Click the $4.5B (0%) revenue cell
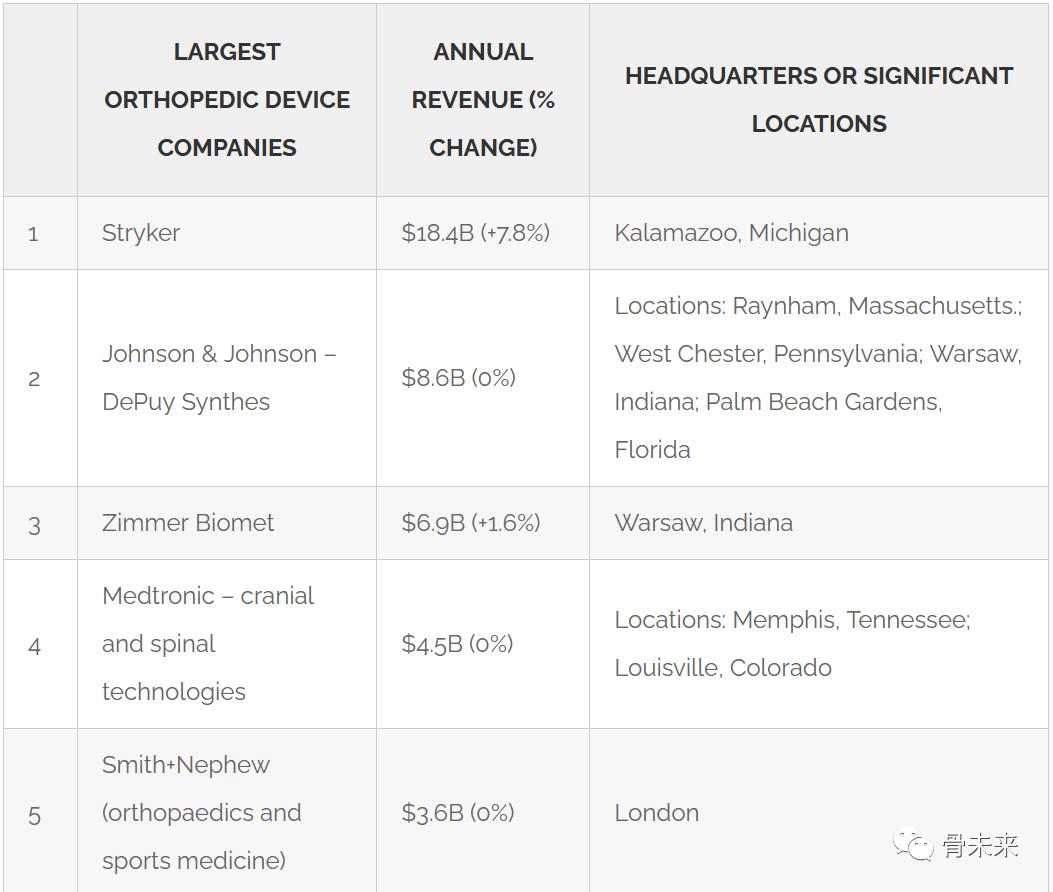 click(x=483, y=644)
